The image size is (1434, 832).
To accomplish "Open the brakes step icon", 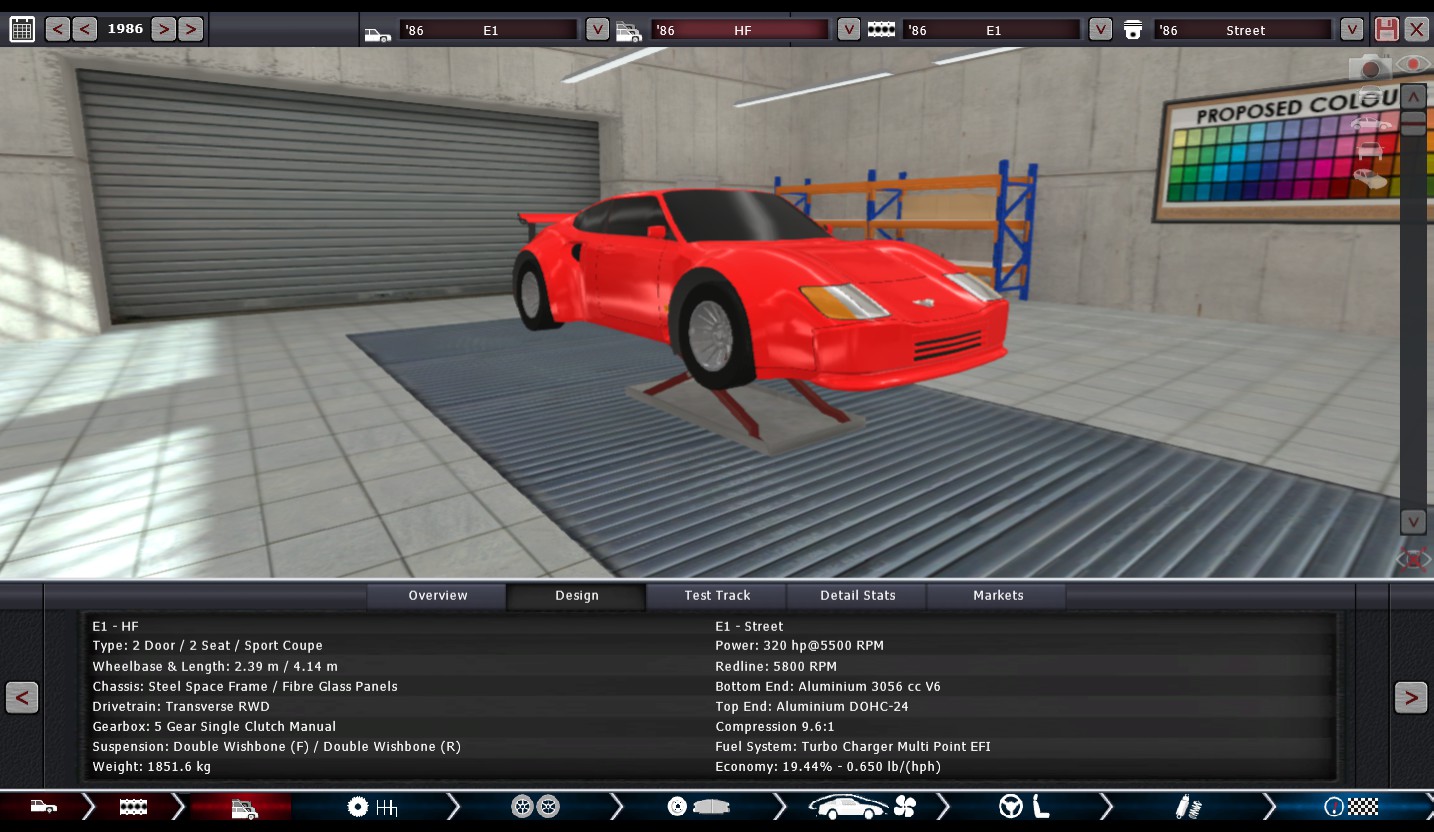I will (x=699, y=807).
